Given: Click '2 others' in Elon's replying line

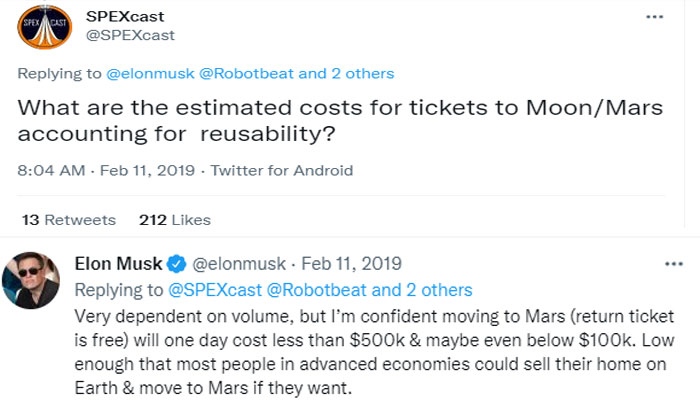Looking at the screenshot, I should point(437,289).
